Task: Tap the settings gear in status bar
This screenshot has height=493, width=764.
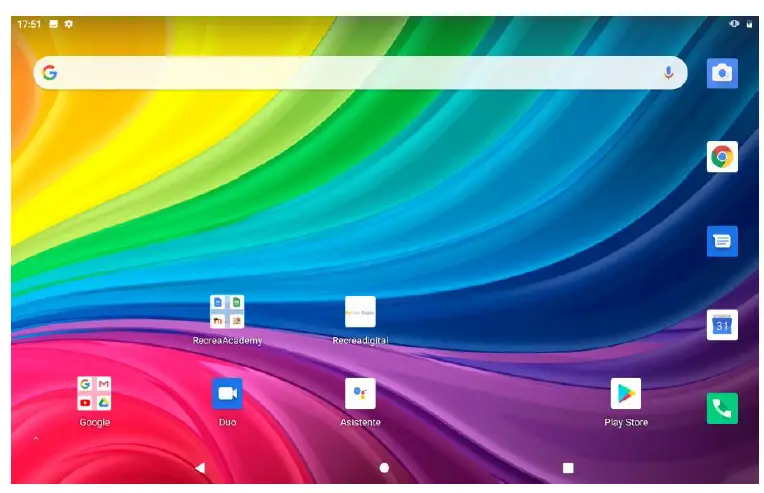Action: coord(69,24)
